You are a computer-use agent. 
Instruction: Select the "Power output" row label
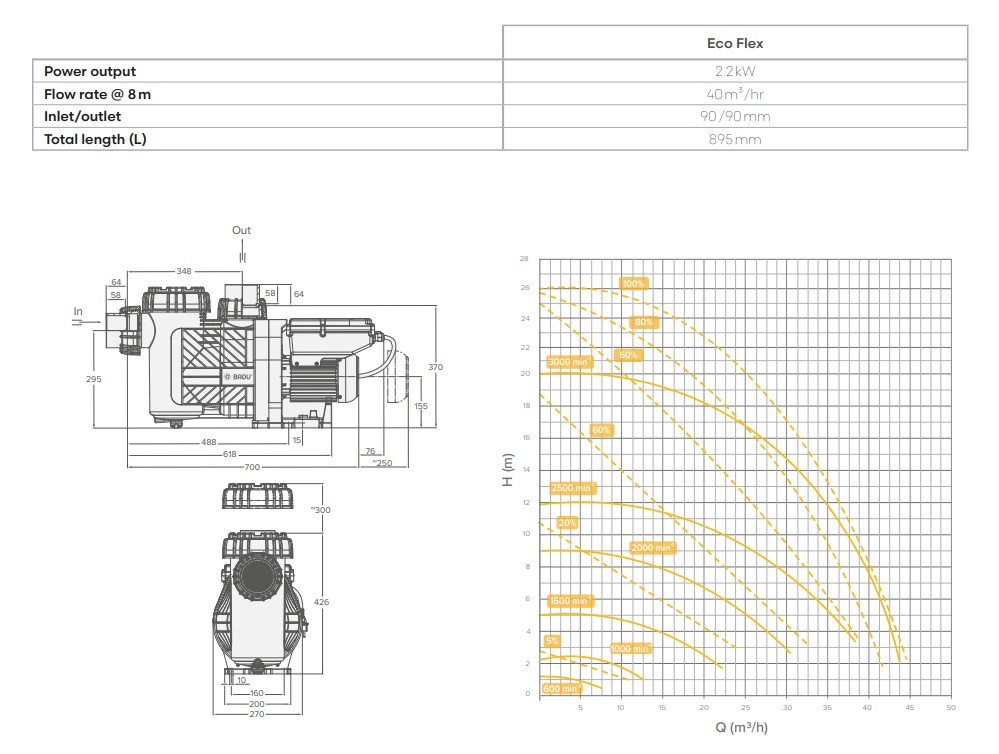click(90, 71)
